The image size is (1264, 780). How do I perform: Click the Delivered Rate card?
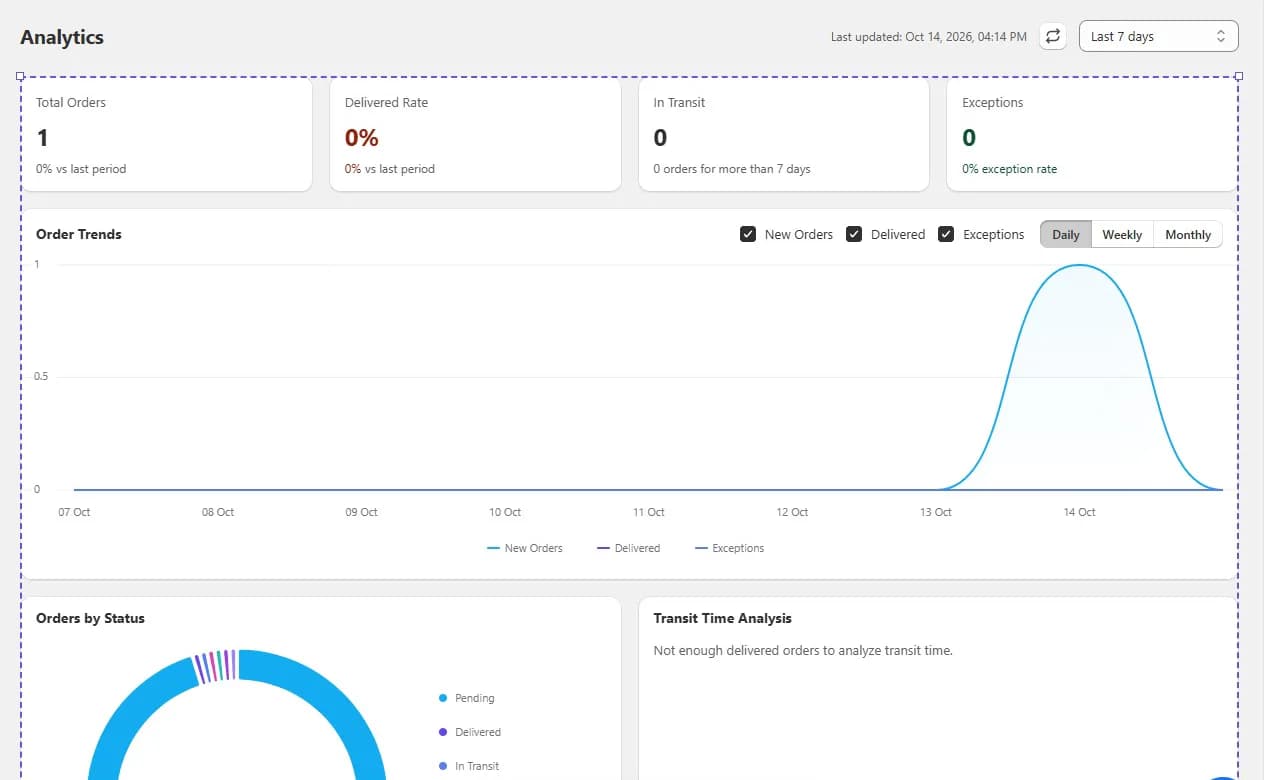coord(475,135)
